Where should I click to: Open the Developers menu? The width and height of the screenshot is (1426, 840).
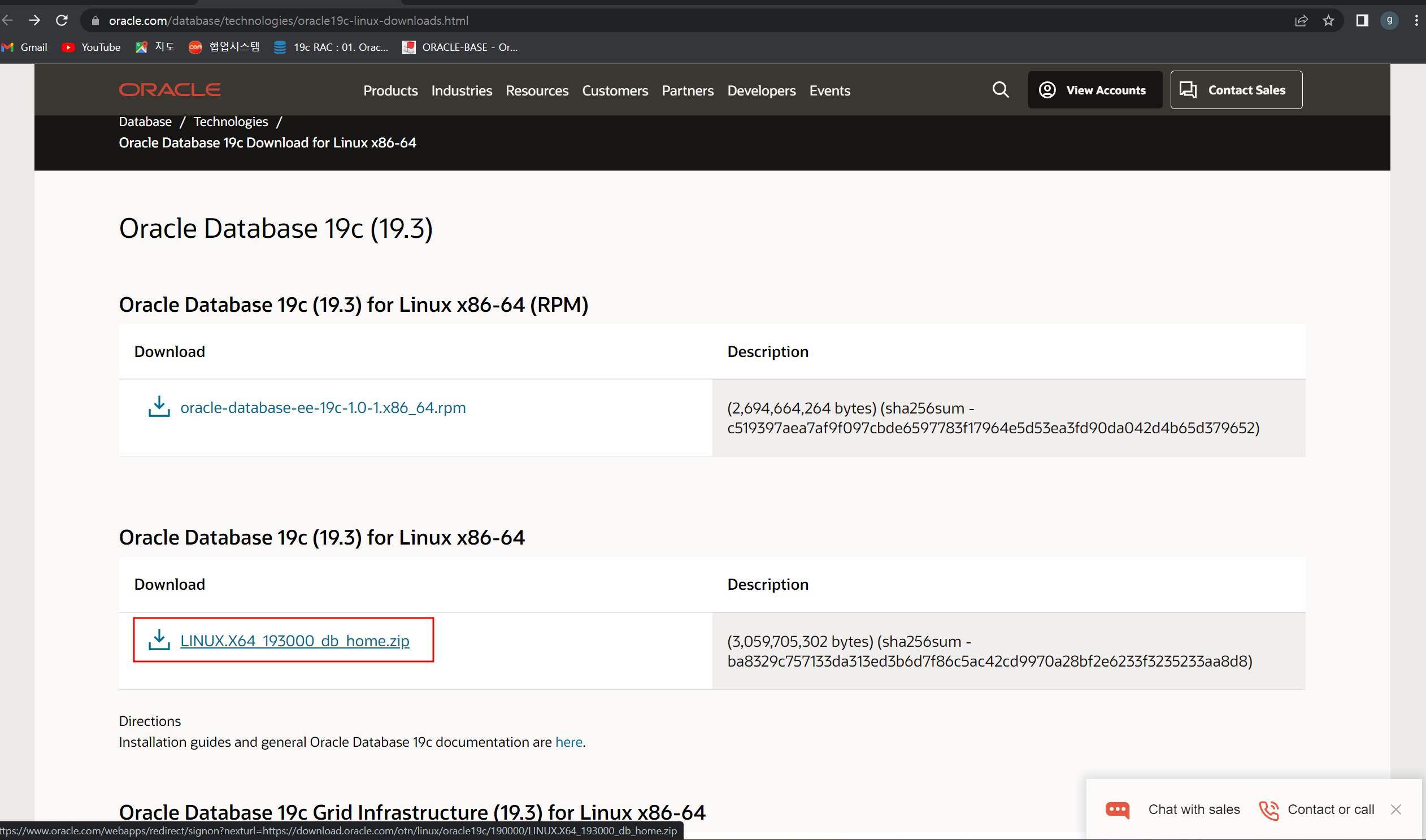[x=761, y=90]
